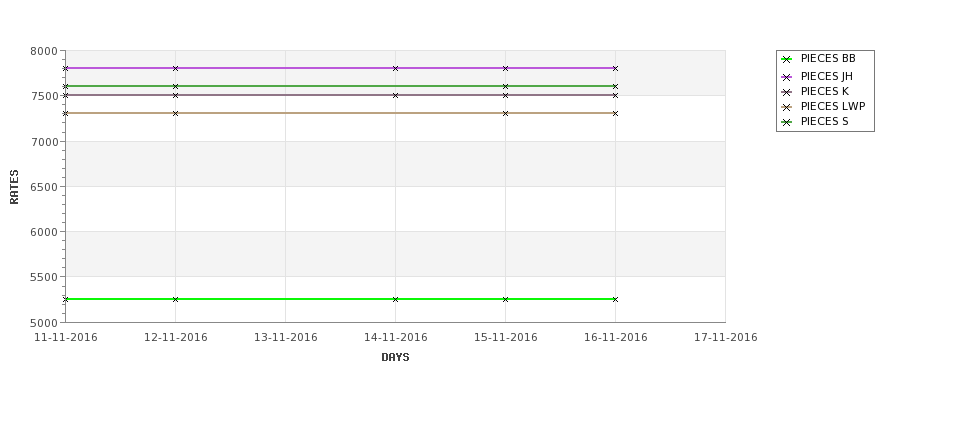
Task: Click the PIECES K point on 14-11-2016
Action: (395, 95)
